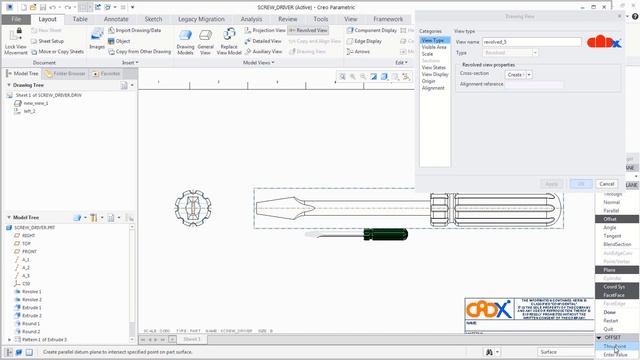The width and height of the screenshot is (640, 360).
Task: Open the Type dropdown in Drawing View
Action: (535, 53)
